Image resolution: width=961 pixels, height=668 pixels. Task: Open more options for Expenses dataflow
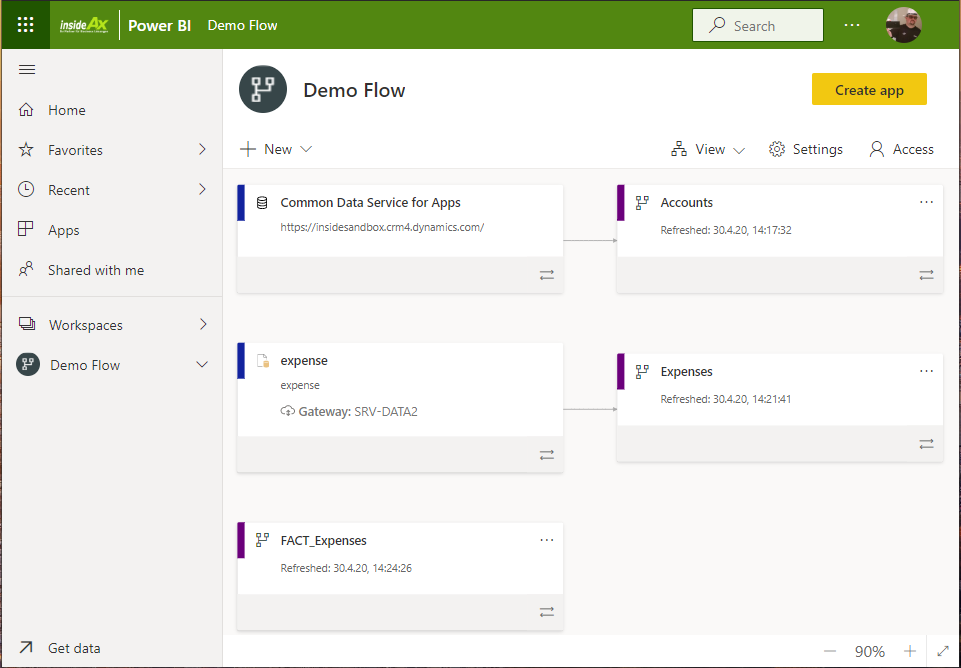coord(927,371)
